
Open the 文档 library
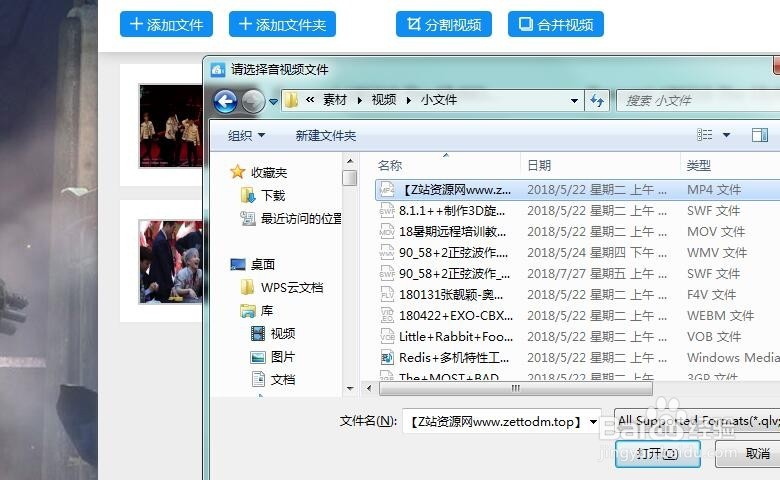pos(273,380)
